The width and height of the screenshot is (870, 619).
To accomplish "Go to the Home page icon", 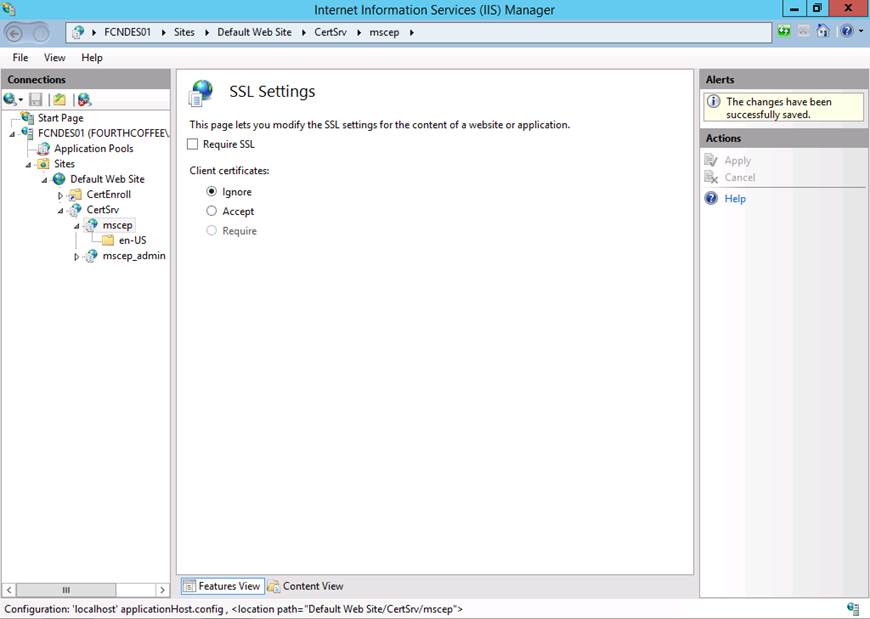I will (x=822, y=32).
